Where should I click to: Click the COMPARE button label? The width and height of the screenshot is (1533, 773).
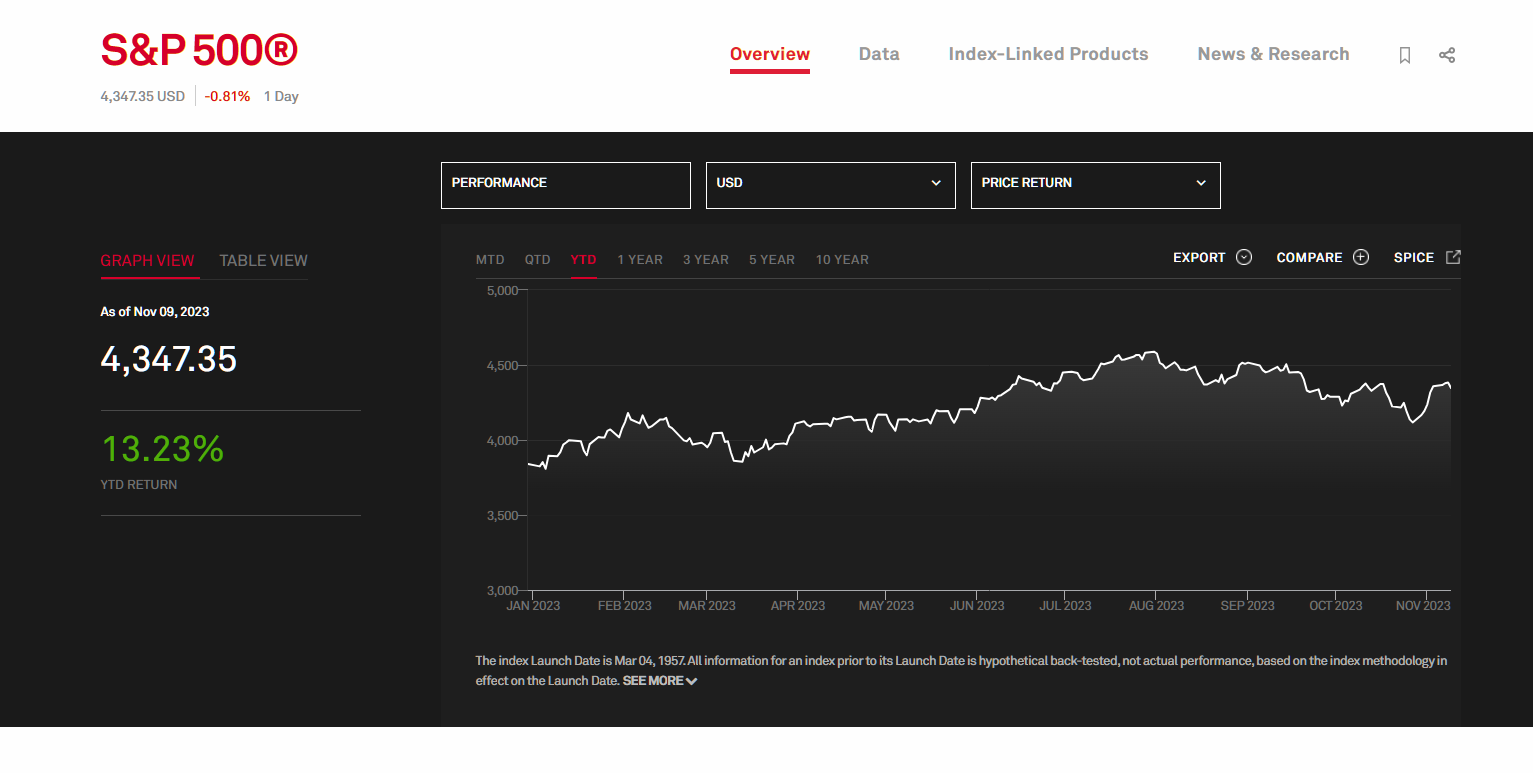click(x=1309, y=257)
